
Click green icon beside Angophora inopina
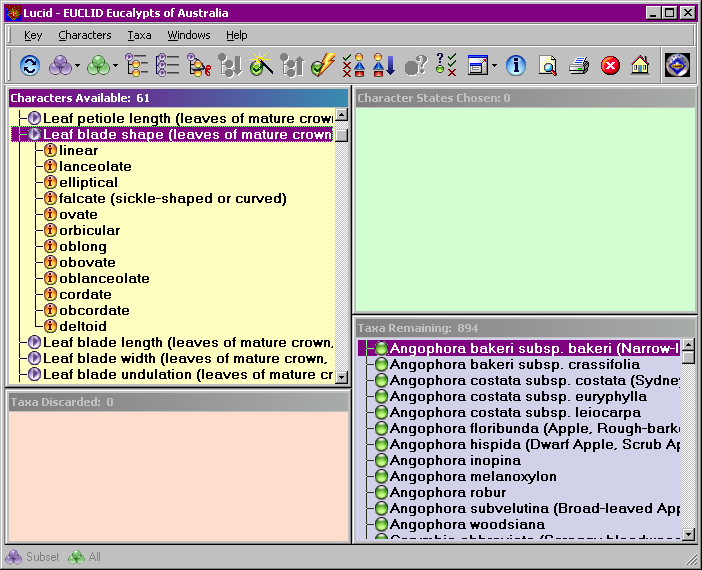pos(381,460)
